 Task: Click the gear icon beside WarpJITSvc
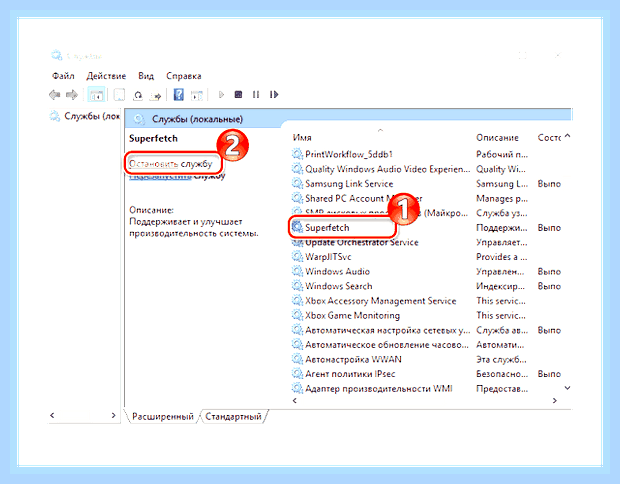(297, 257)
